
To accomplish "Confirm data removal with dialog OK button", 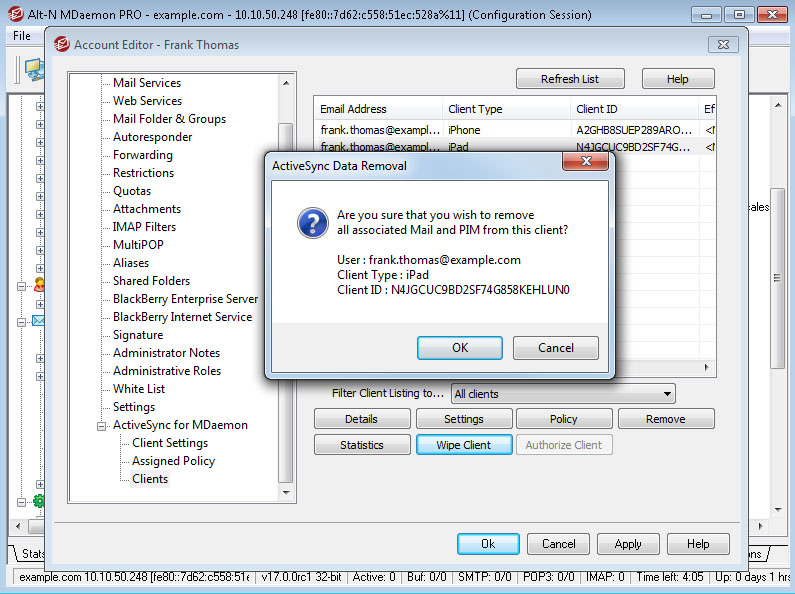I will (x=459, y=348).
